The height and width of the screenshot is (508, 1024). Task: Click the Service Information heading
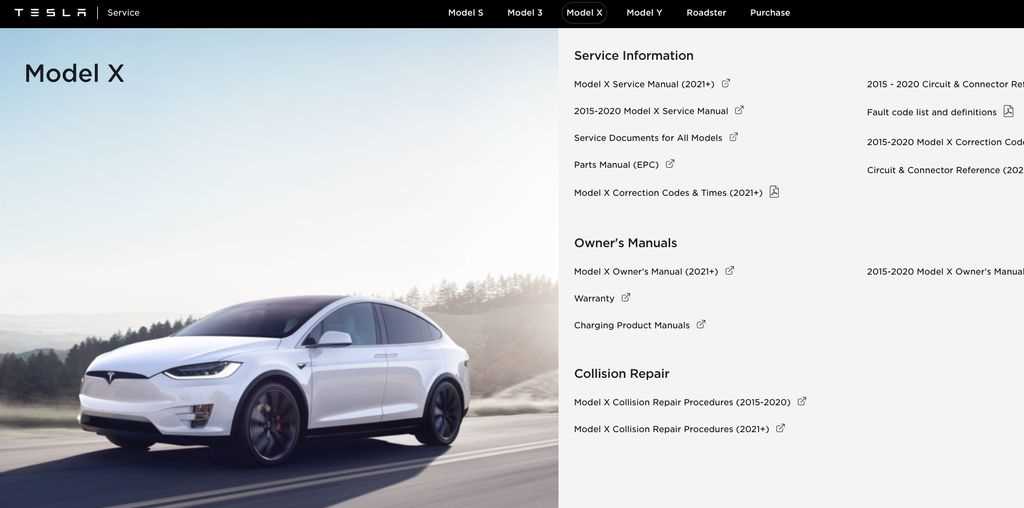(633, 56)
